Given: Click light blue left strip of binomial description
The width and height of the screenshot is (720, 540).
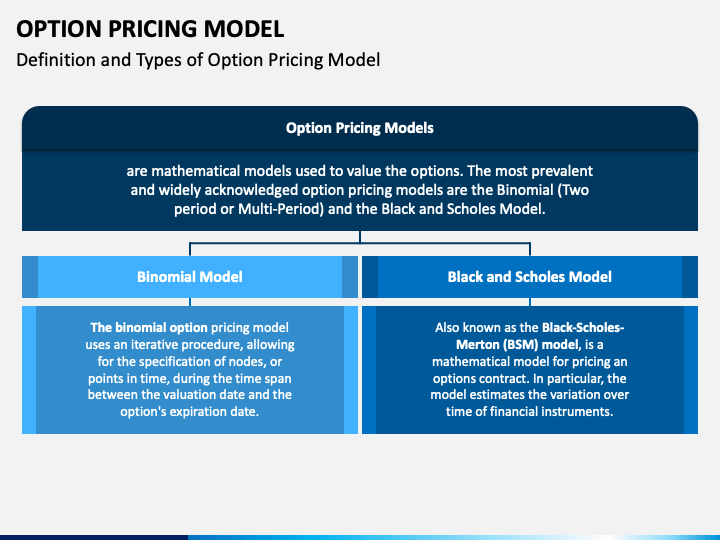Looking at the screenshot, I should coord(29,370).
